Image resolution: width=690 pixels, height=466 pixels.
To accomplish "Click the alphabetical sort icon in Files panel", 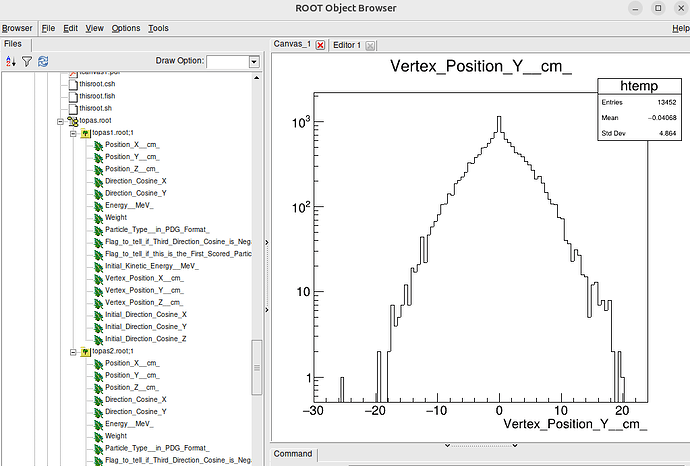I will coord(11,62).
